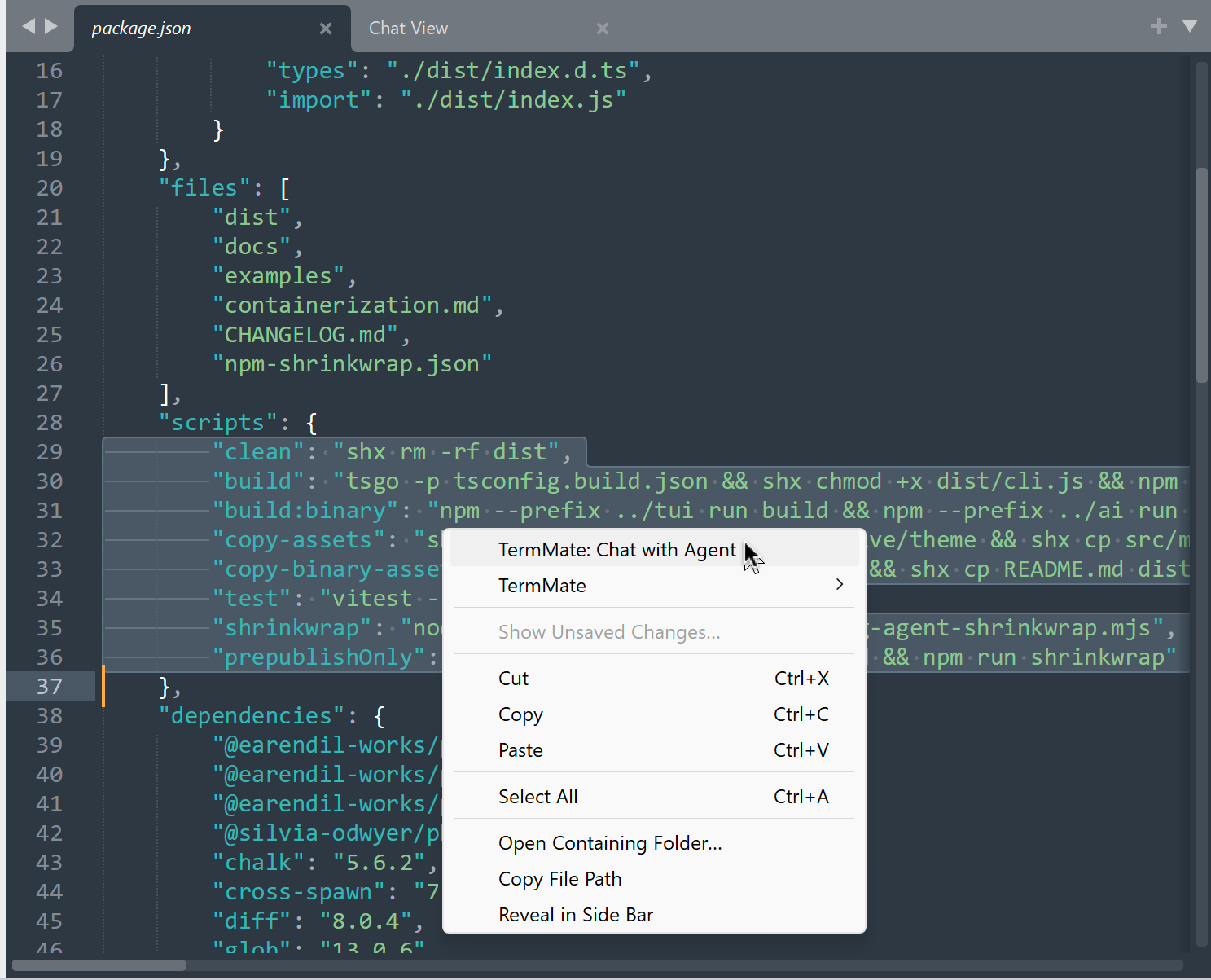The height and width of the screenshot is (980, 1211).
Task: Click the "shrinkwrap" script key
Action: pos(292,628)
